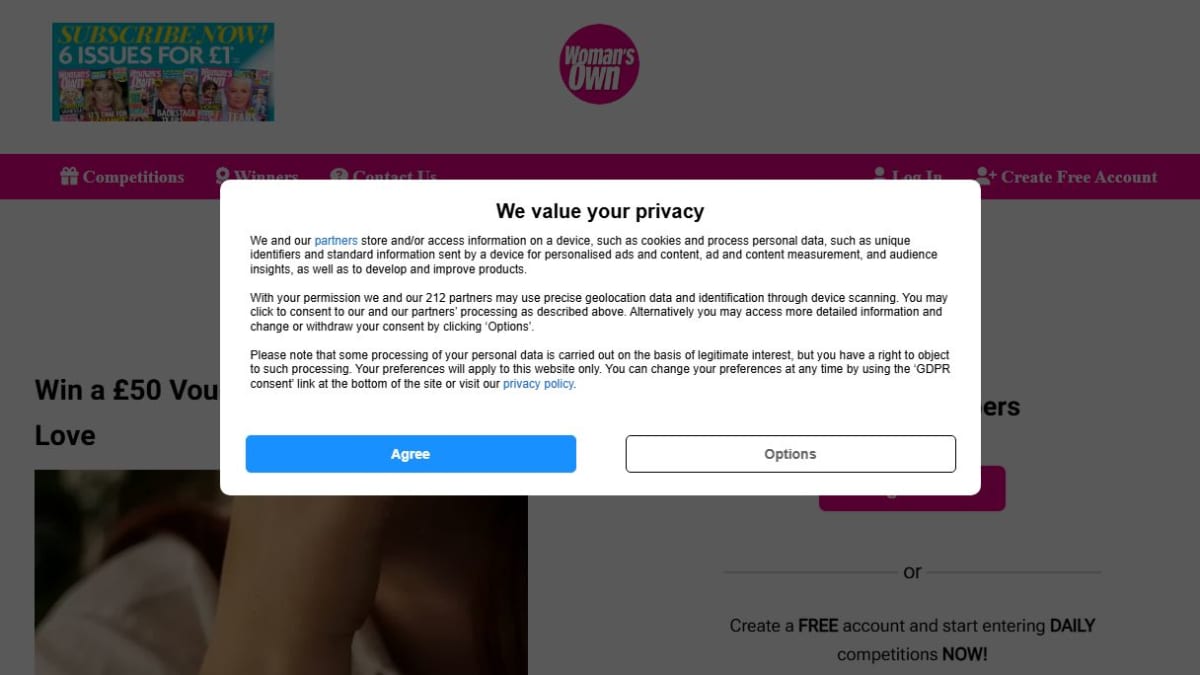Open the Woman's Own logo homepage
1200x675 pixels.
(x=599, y=64)
